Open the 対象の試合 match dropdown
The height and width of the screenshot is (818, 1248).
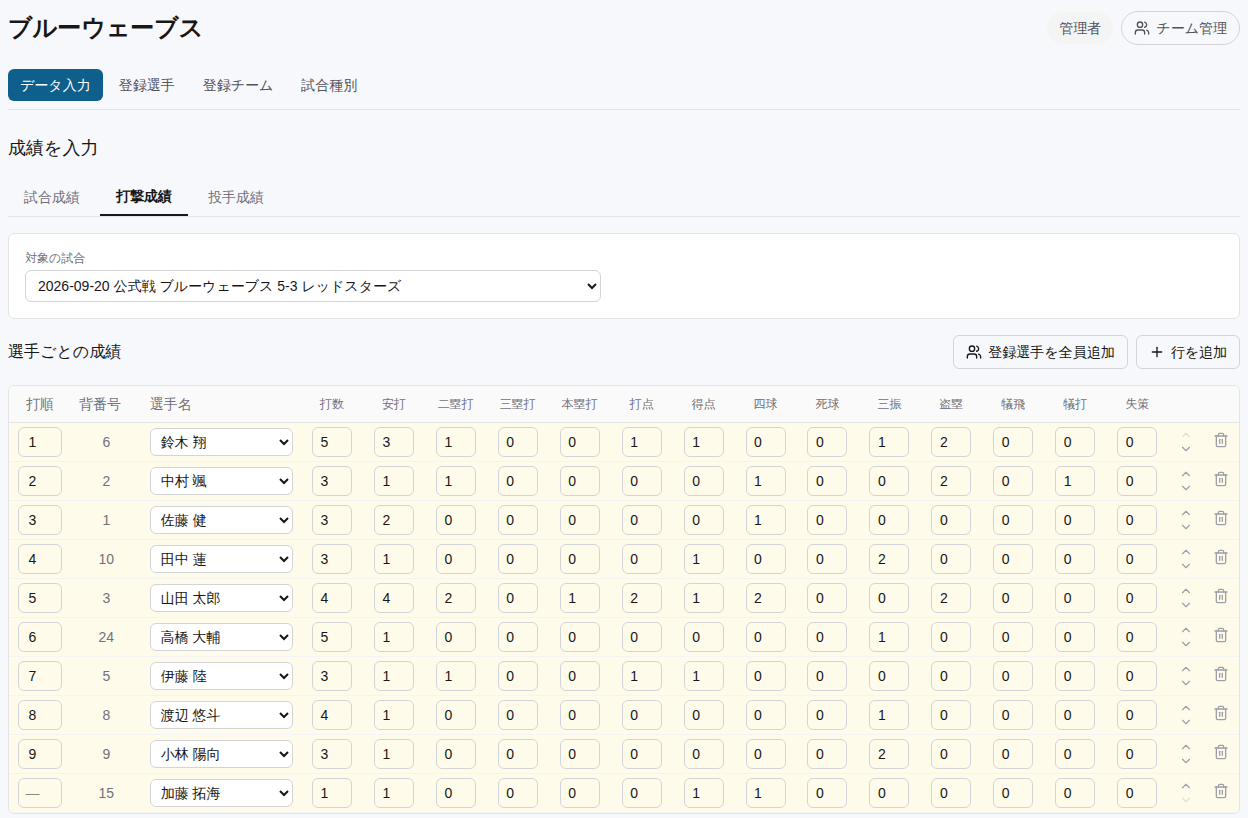(x=313, y=286)
